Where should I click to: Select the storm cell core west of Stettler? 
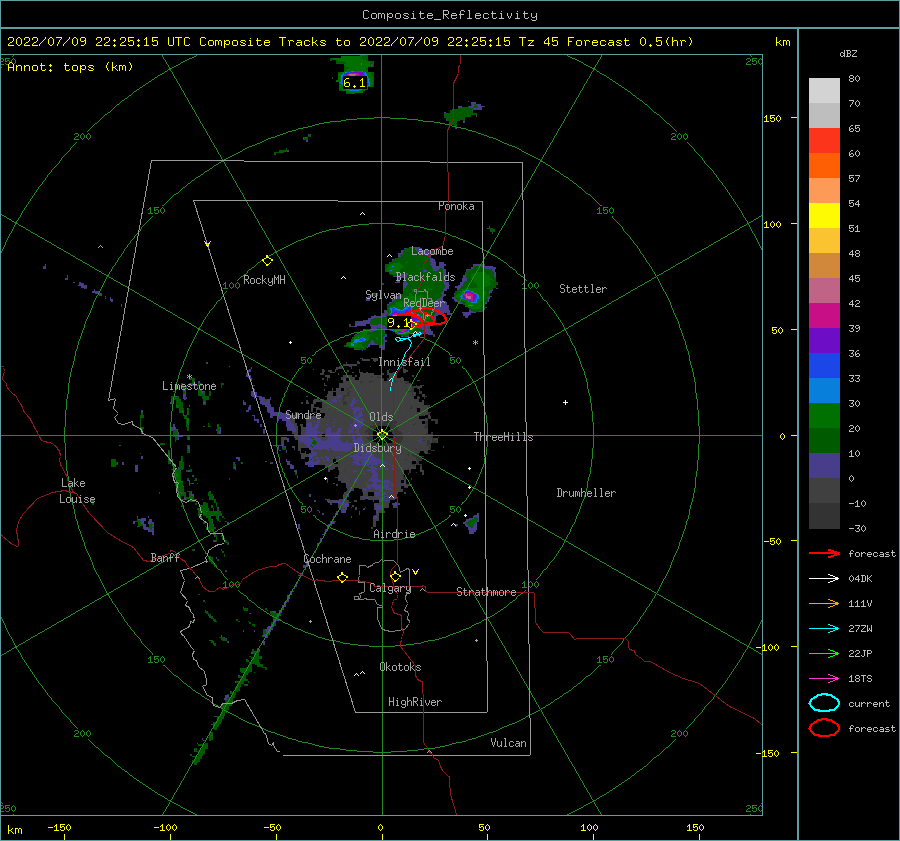coord(470,296)
